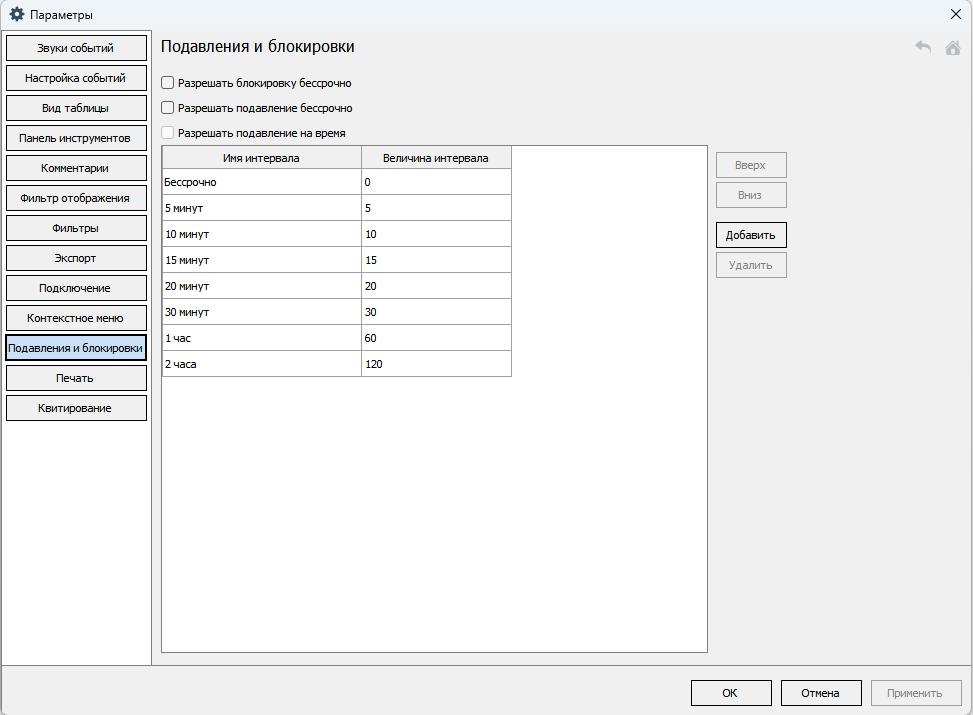Image resolution: width=973 pixels, height=715 pixels.
Task: Toggle 'Разрешать подавление бессрочно' checkbox
Action: pyautogui.click(x=168, y=108)
